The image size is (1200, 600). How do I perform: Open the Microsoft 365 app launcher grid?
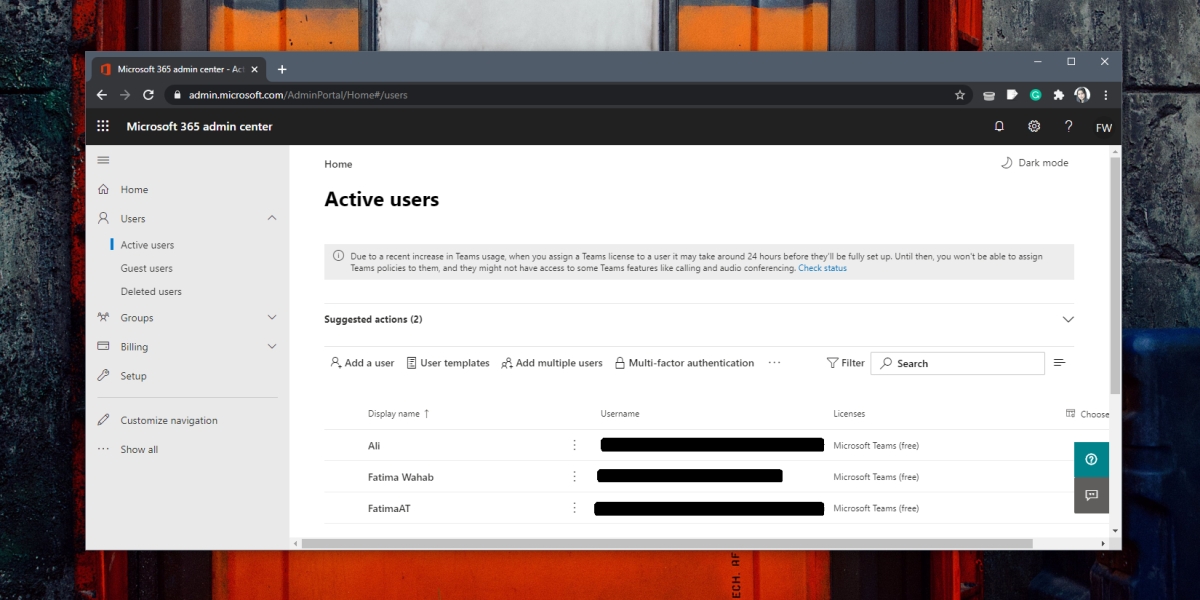coord(103,126)
